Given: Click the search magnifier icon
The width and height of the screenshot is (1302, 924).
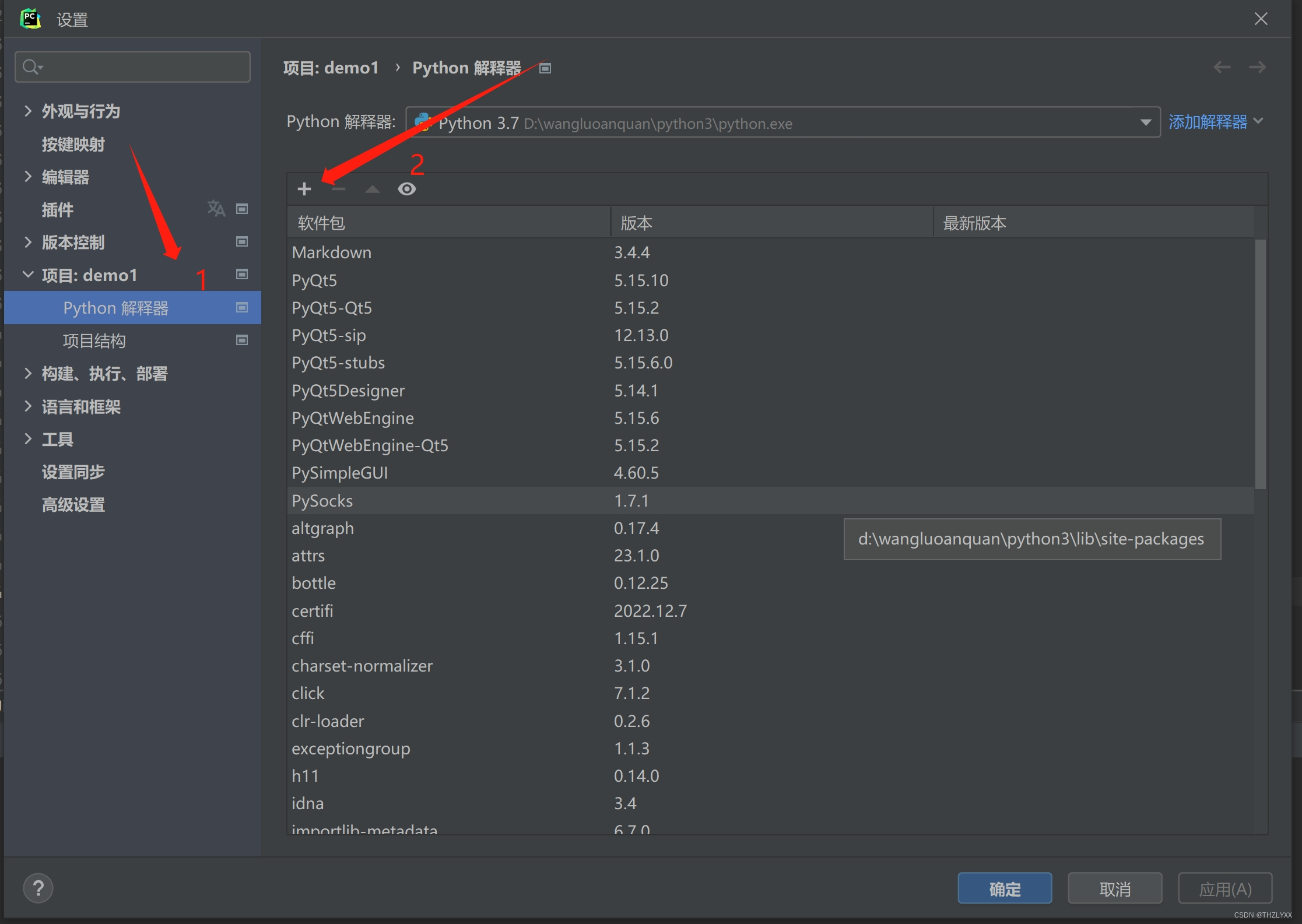Looking at the screenshot, I should point(31,67).
